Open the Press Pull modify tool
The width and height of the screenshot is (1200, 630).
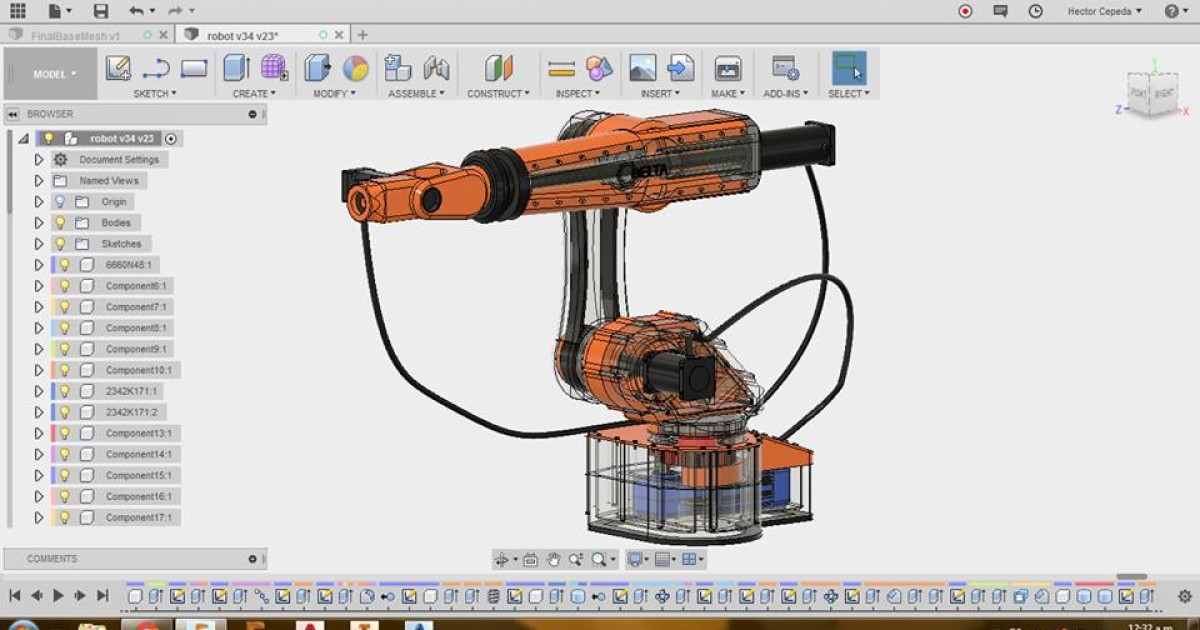[x=316, y=68]
